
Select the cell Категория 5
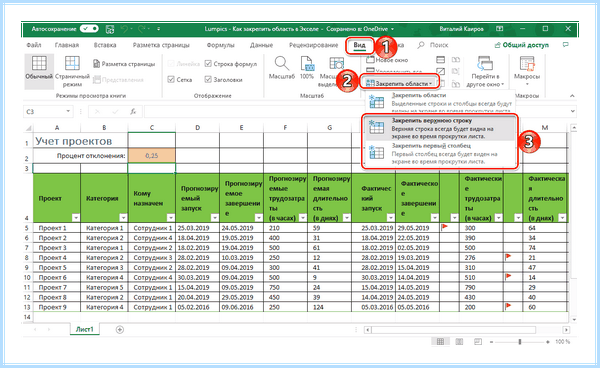pyautogui.click(x=104, y=287)
